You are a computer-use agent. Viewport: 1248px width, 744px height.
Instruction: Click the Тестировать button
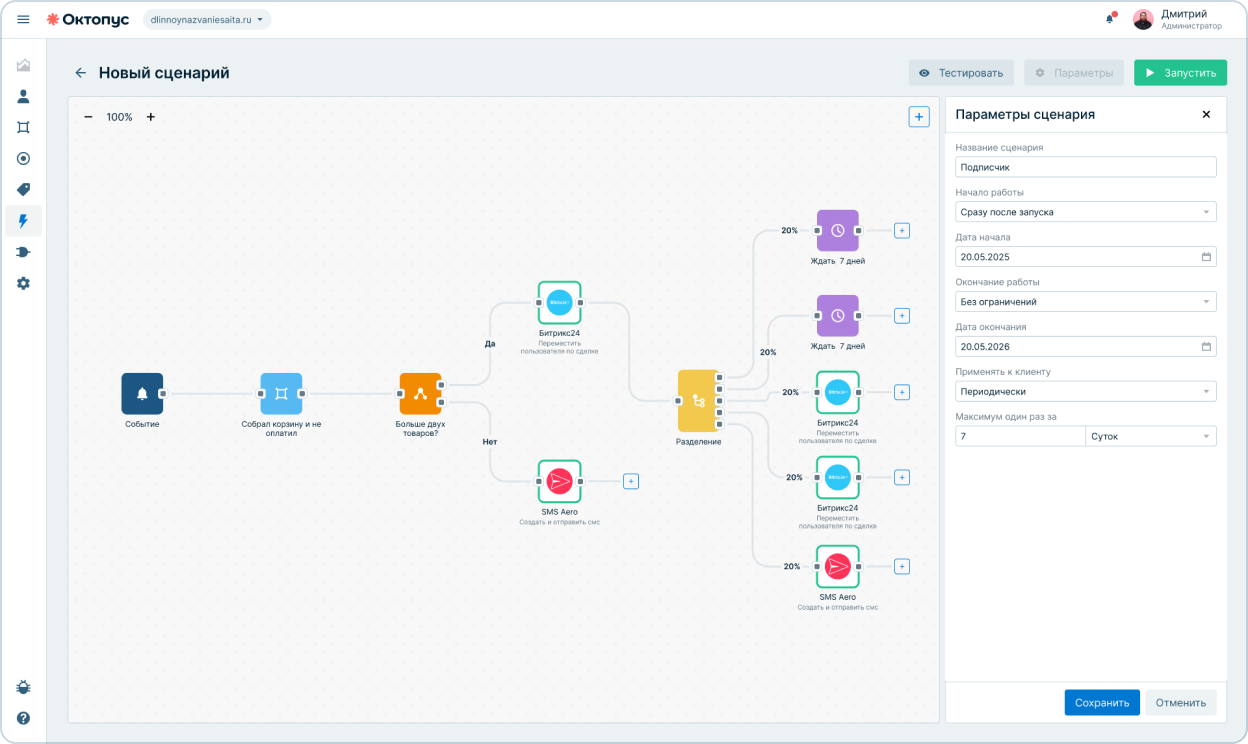(x=961, y=73)
